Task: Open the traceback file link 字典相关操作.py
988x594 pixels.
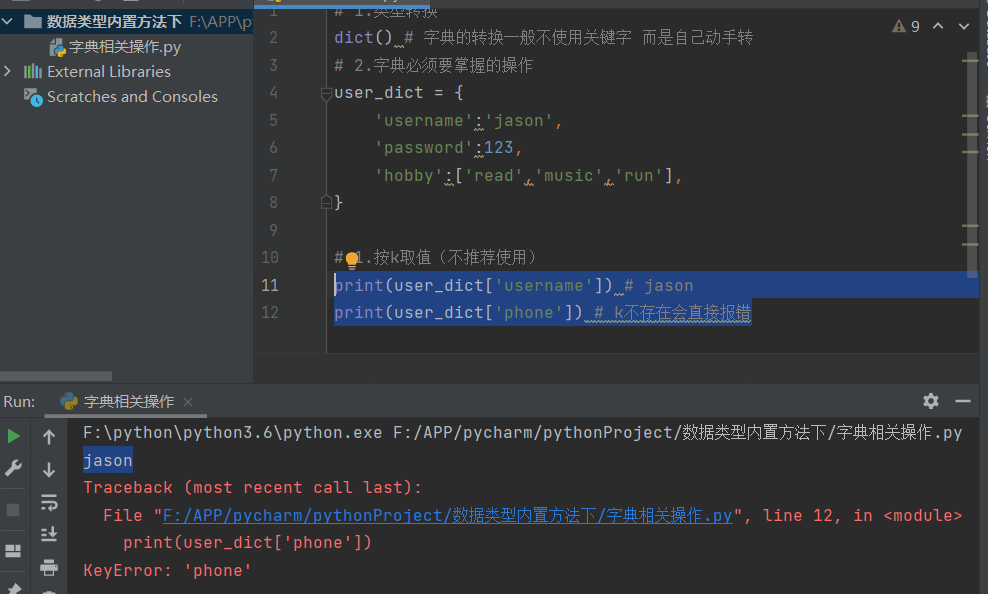Action: 447,516
